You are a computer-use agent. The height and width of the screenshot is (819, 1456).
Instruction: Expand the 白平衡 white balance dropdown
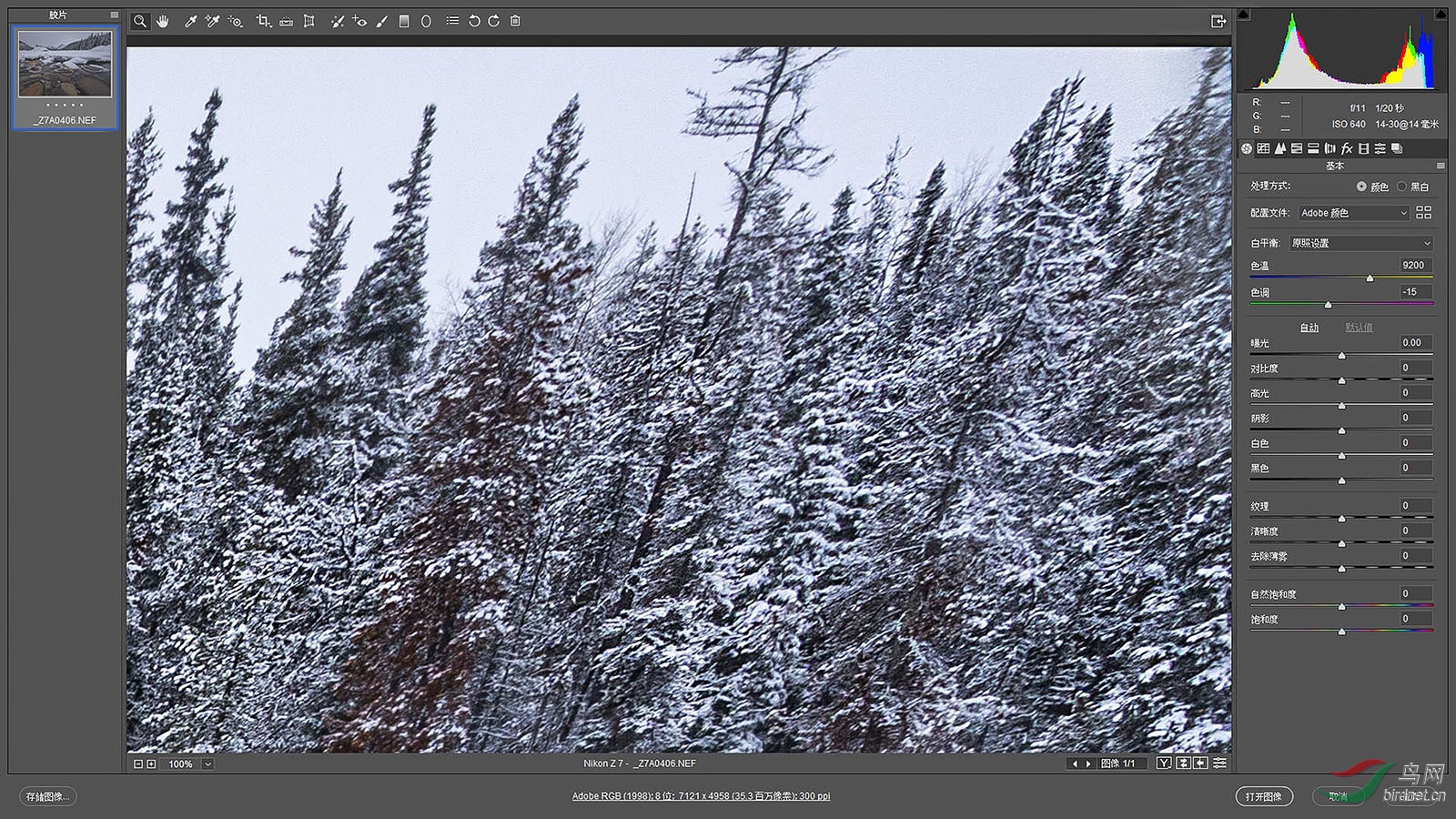click(1360, 243)
